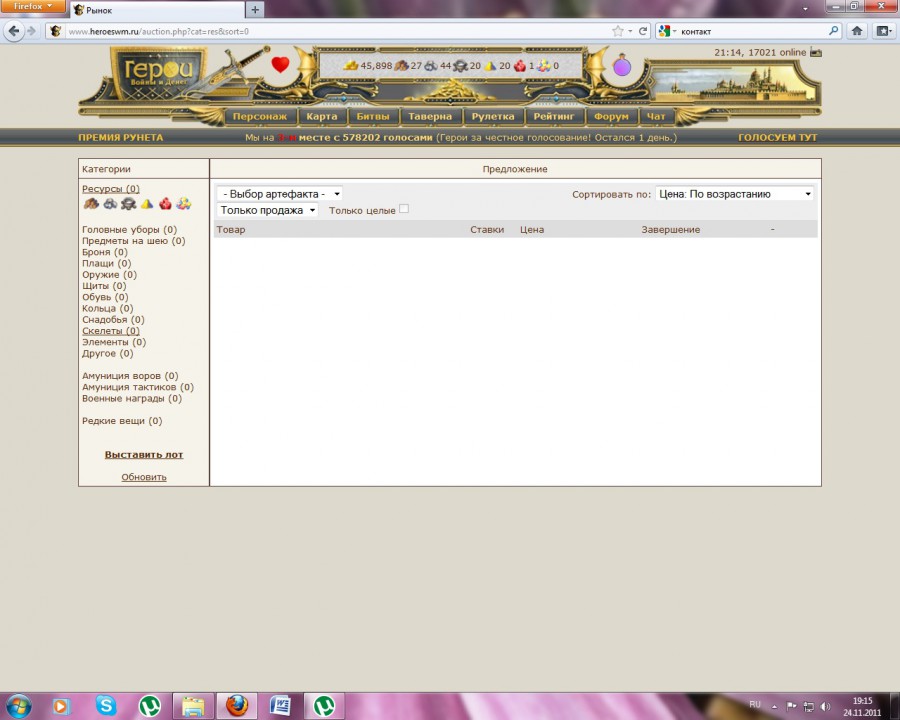The image size is (900, 720).
Task: Open the Броня (0) category
Action: pyautogui.click(x=104, y=252)
